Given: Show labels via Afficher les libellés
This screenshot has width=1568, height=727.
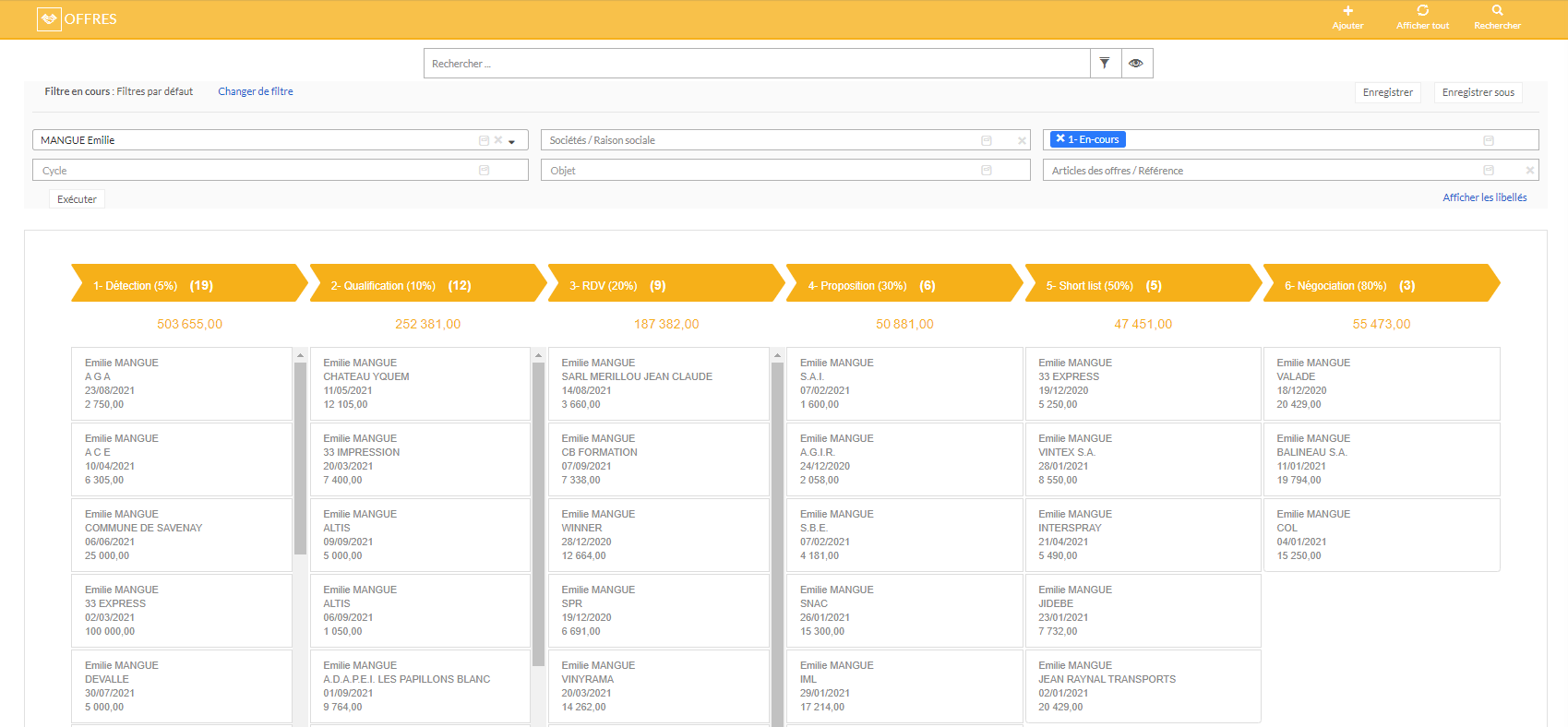Looking at the screenshot, I should tap(1484, 197).
